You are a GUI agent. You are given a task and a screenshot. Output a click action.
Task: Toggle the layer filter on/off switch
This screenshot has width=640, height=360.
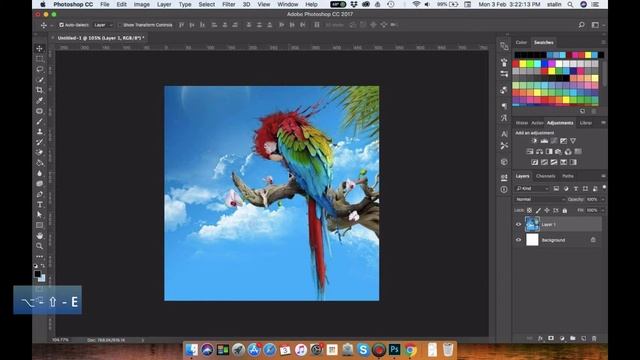(x=604, y=188)
